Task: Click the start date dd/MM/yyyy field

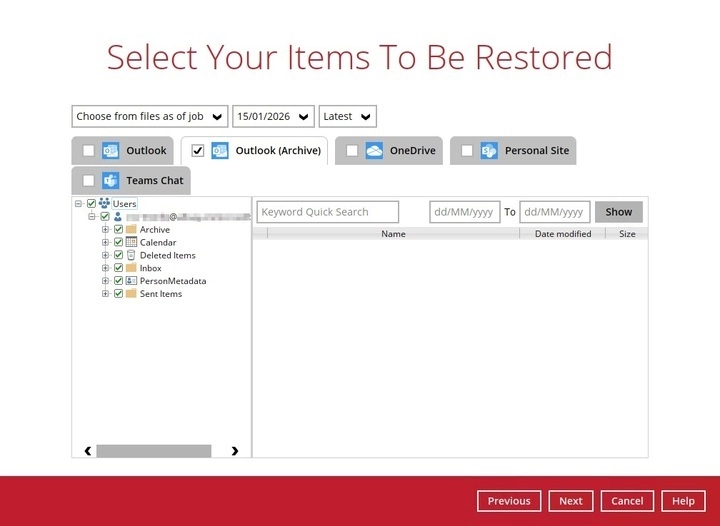Action: 464,212
